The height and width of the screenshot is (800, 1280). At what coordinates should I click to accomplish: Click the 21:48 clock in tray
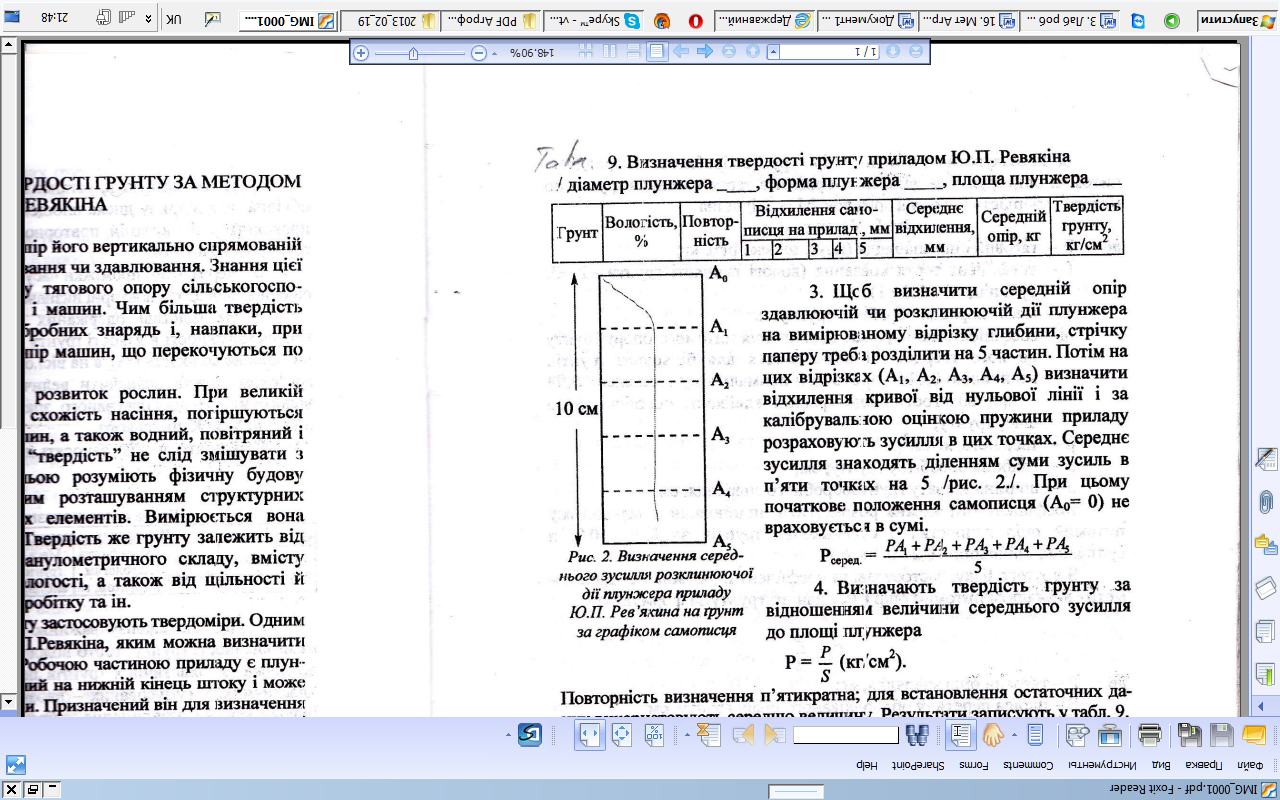click(x=54, y=17)
